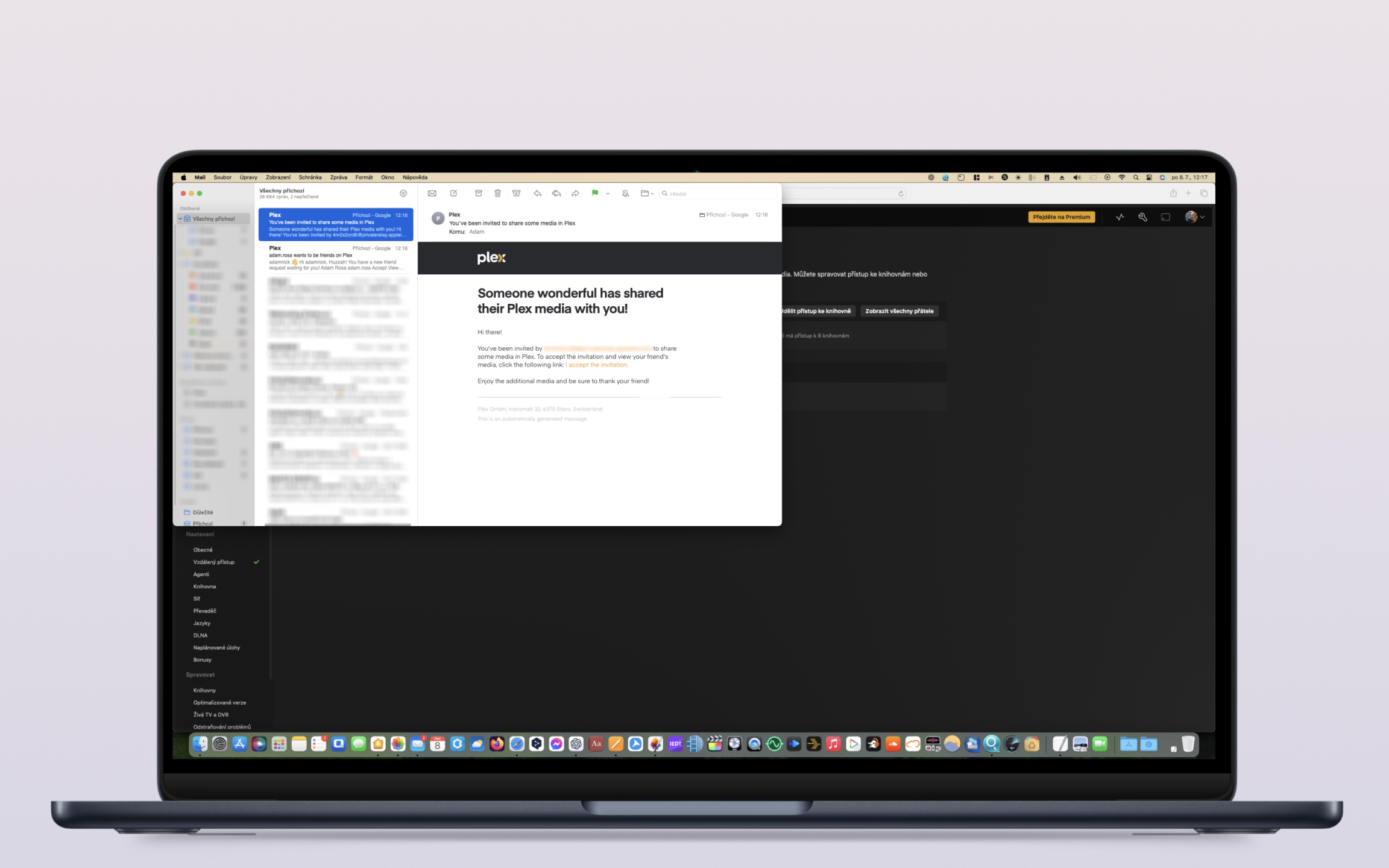The image size is (1389, 868).
Task: Click the Hledat search field
Action: pyautogui.click(x=717, y=193)
